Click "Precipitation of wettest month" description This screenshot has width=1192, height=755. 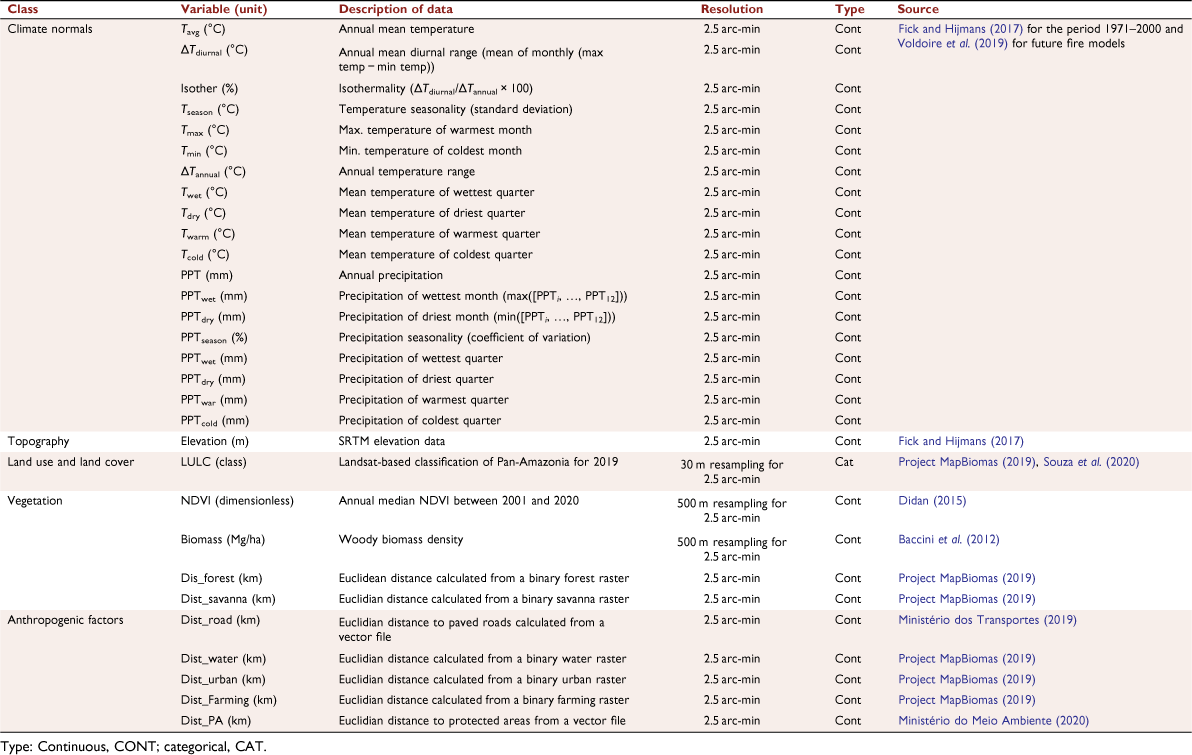[483, 296]
